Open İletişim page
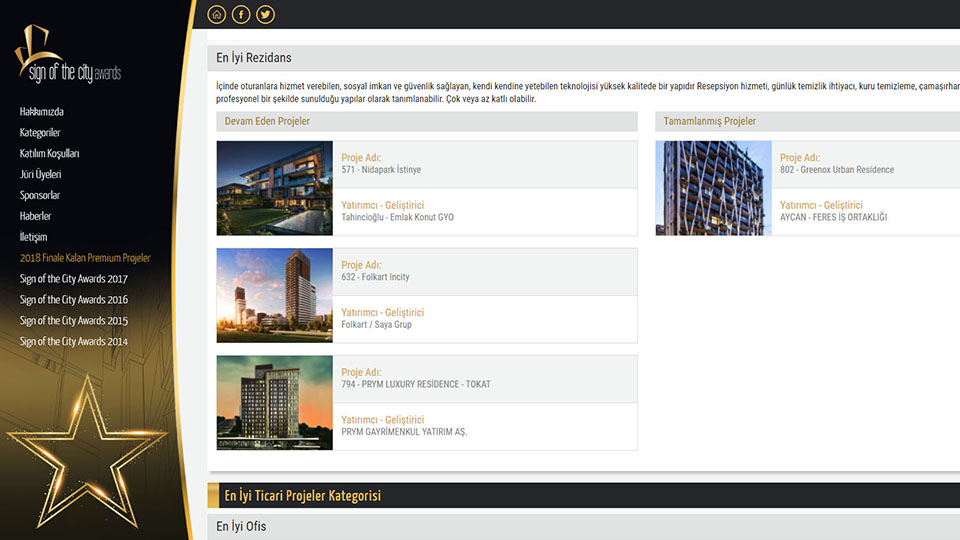 coord(33,236)
